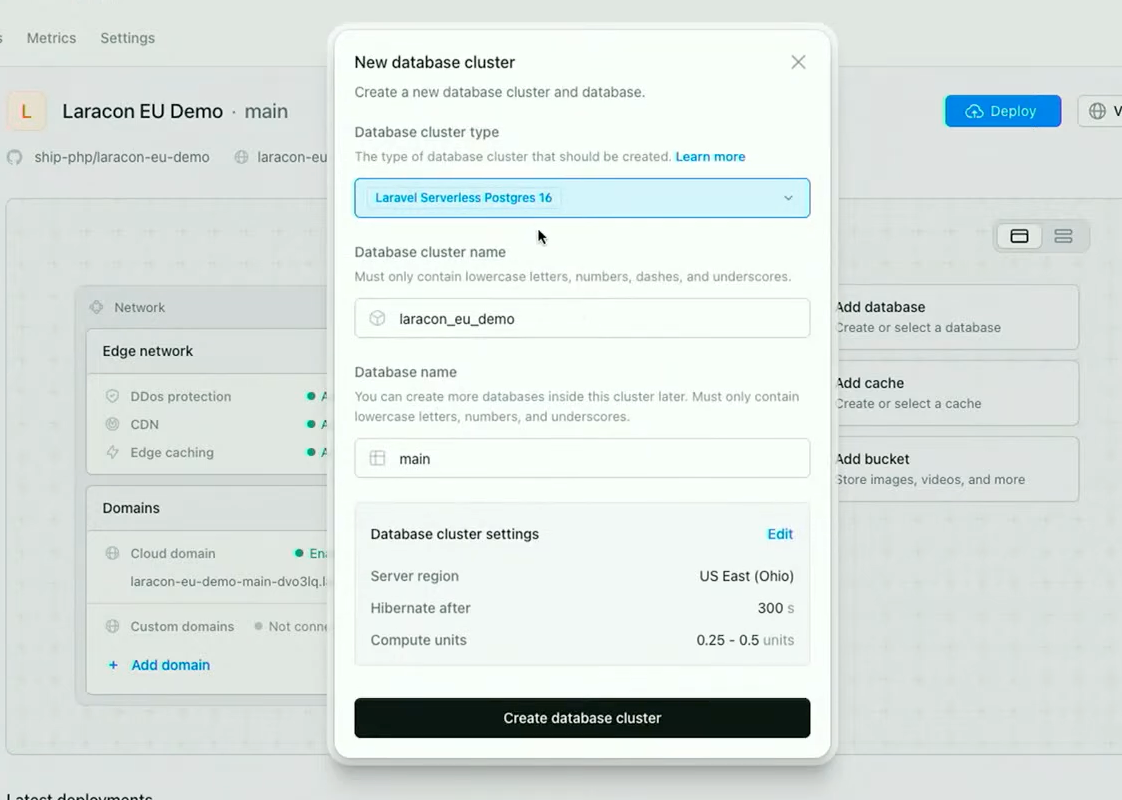The height and width of the screenshot is (800, 1122).
Task: Click the L project avatar icon
Action: [x=26, y=112]
